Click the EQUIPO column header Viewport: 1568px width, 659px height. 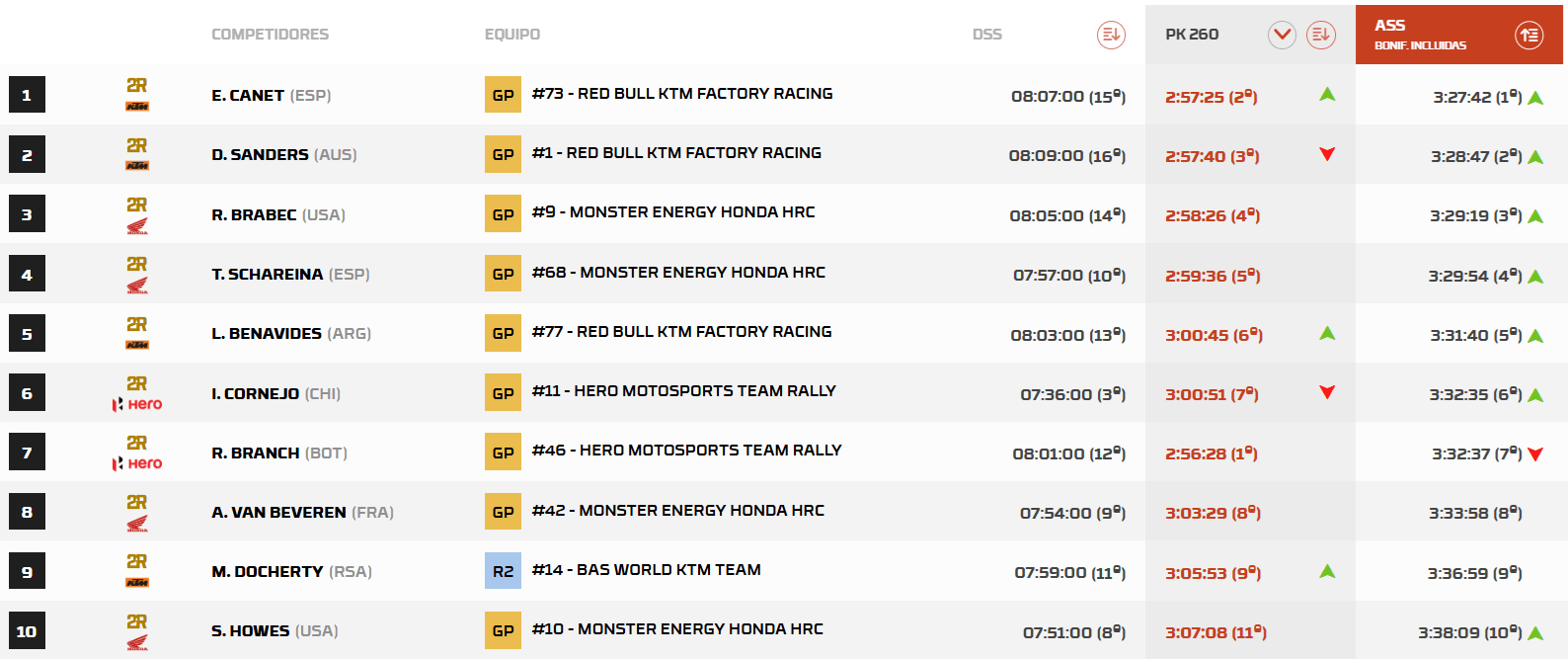coord(512,35)
